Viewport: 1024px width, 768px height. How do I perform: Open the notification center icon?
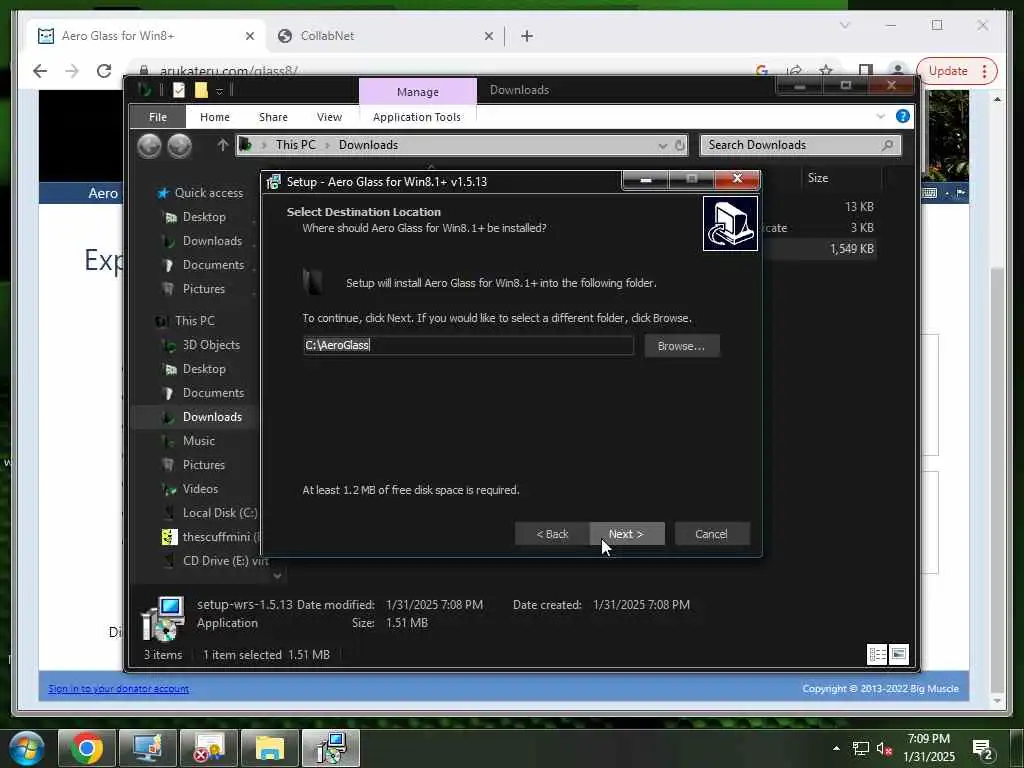983,750
